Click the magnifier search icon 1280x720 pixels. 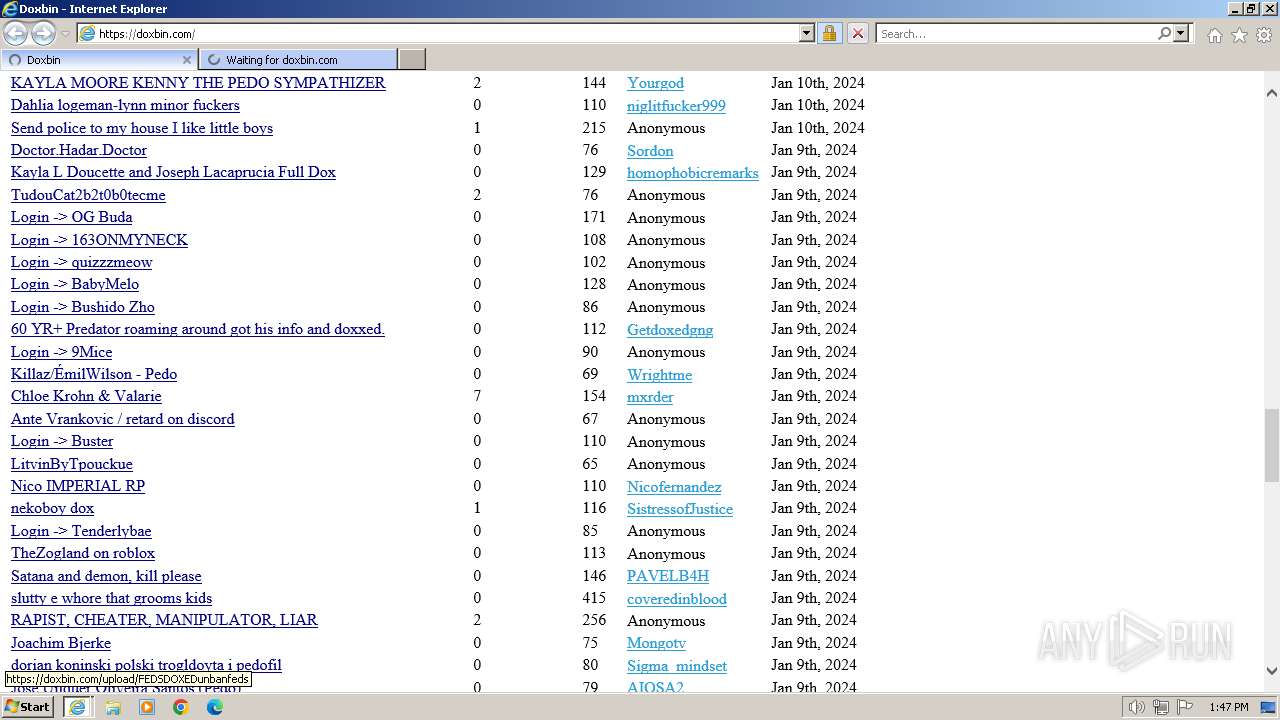[1164, 33]
